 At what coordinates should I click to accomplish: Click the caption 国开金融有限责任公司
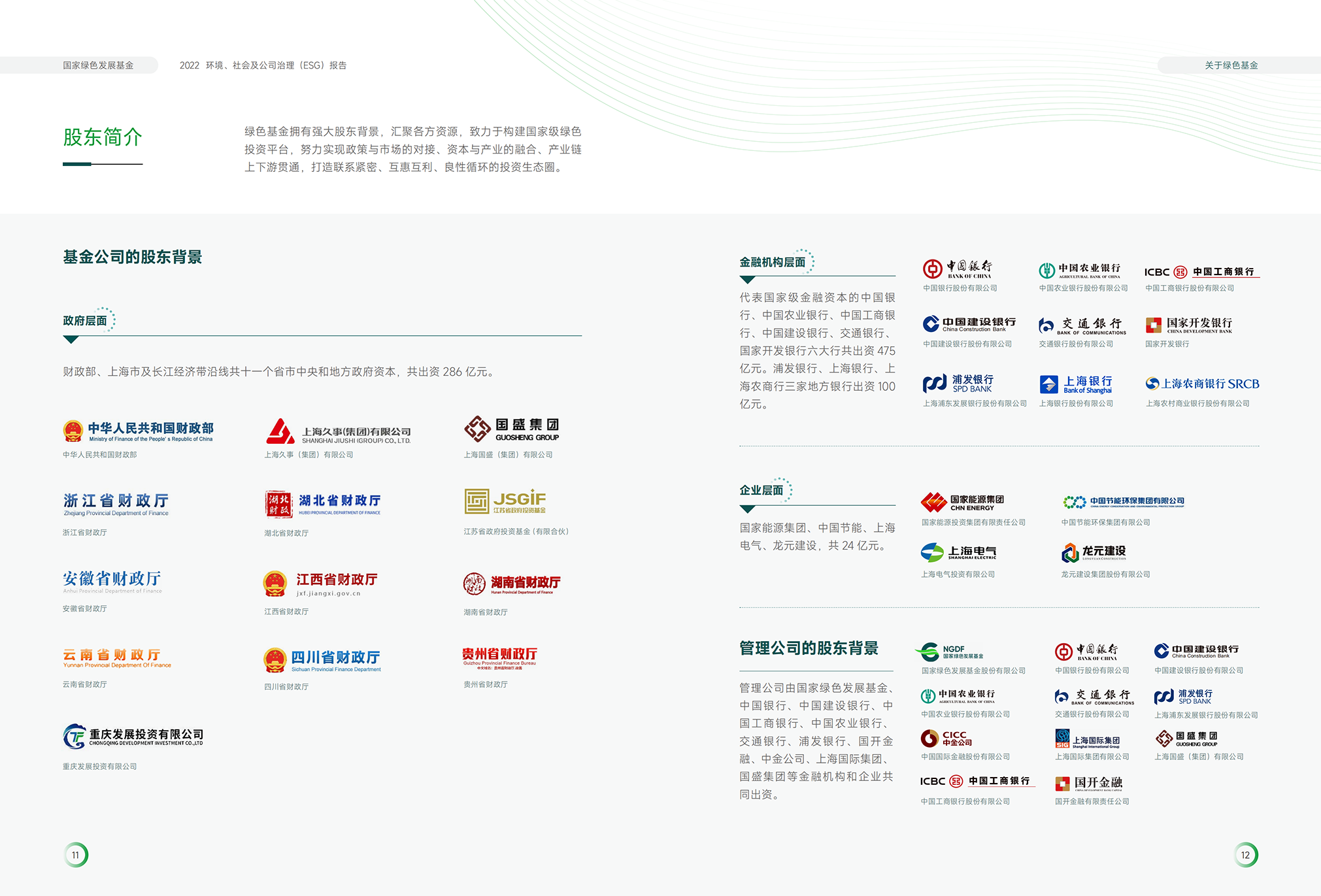tap(1092, 801)
